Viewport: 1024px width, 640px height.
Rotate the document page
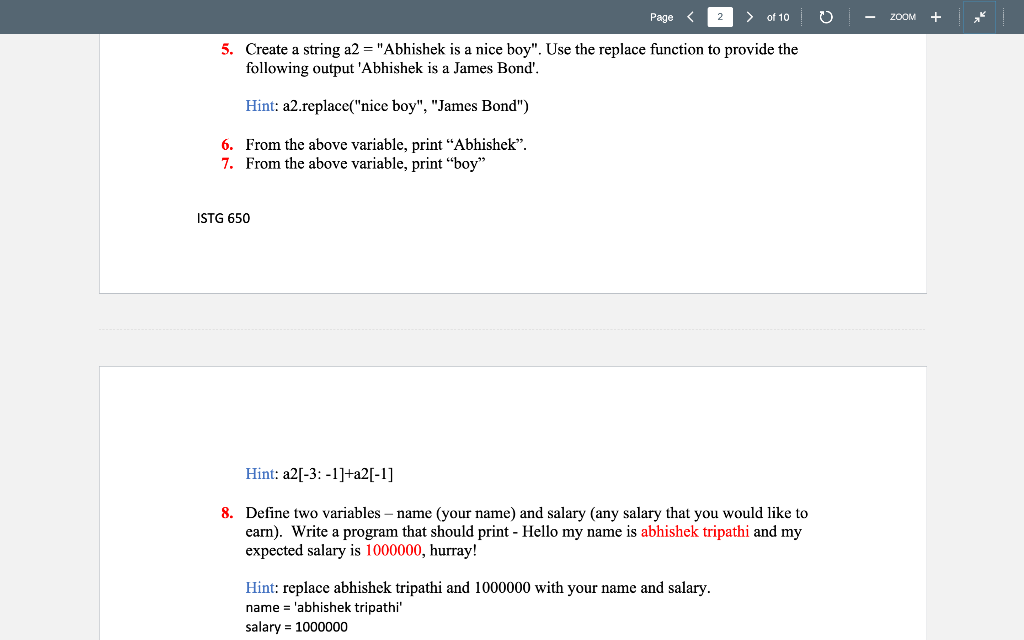coord(826,17)
